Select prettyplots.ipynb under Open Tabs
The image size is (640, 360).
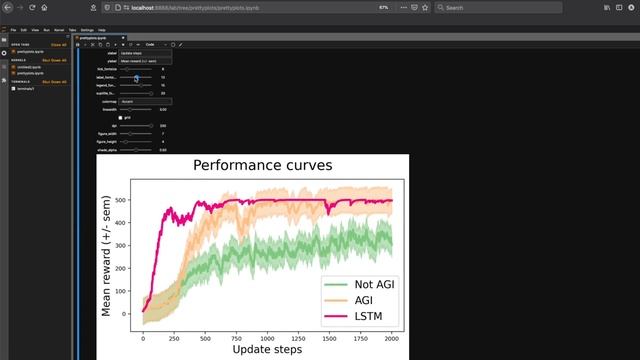click(x=30, y=52)
